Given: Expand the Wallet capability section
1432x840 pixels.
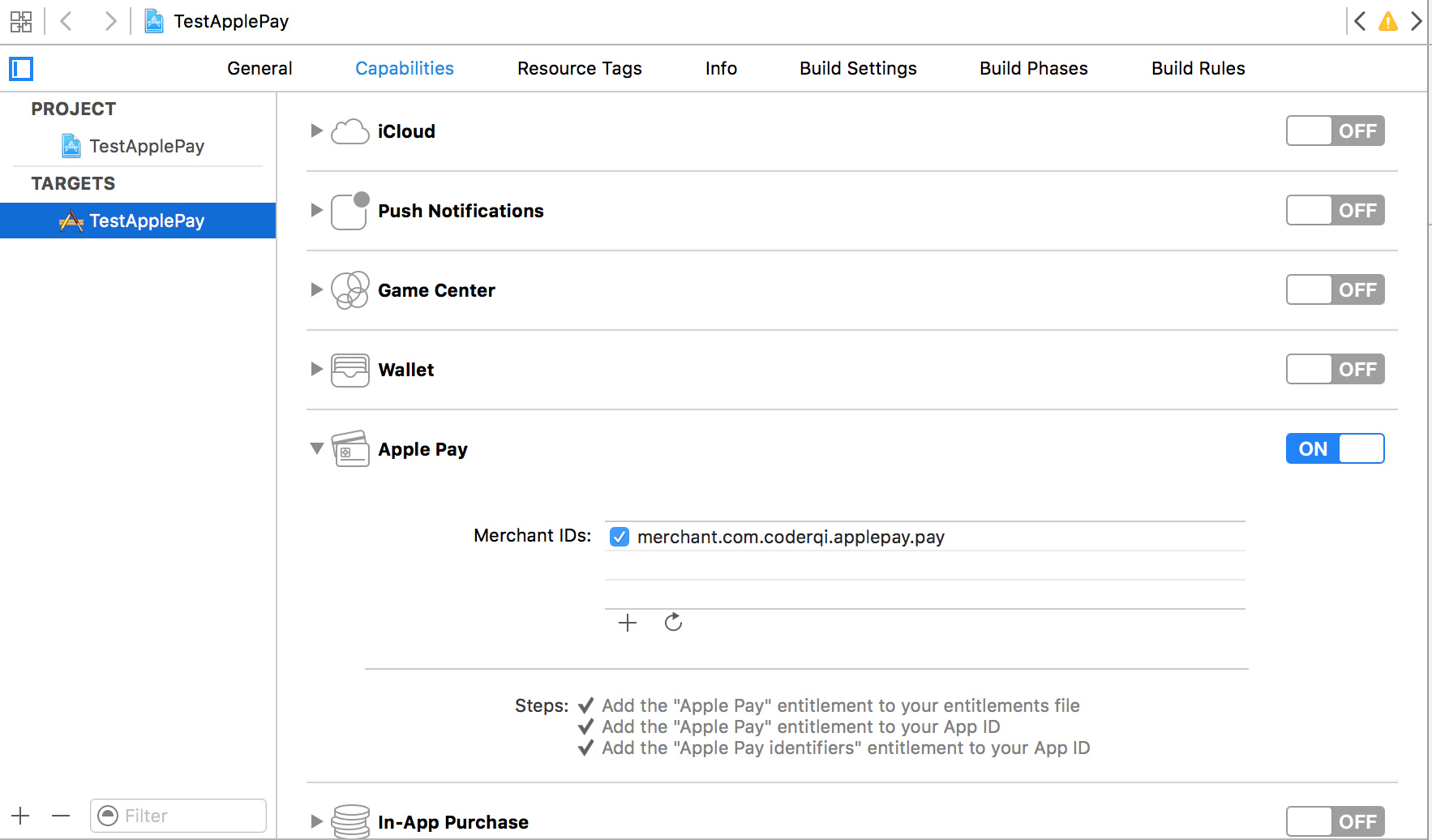Looking at the screenshot, I should click(x=316, y=370).
